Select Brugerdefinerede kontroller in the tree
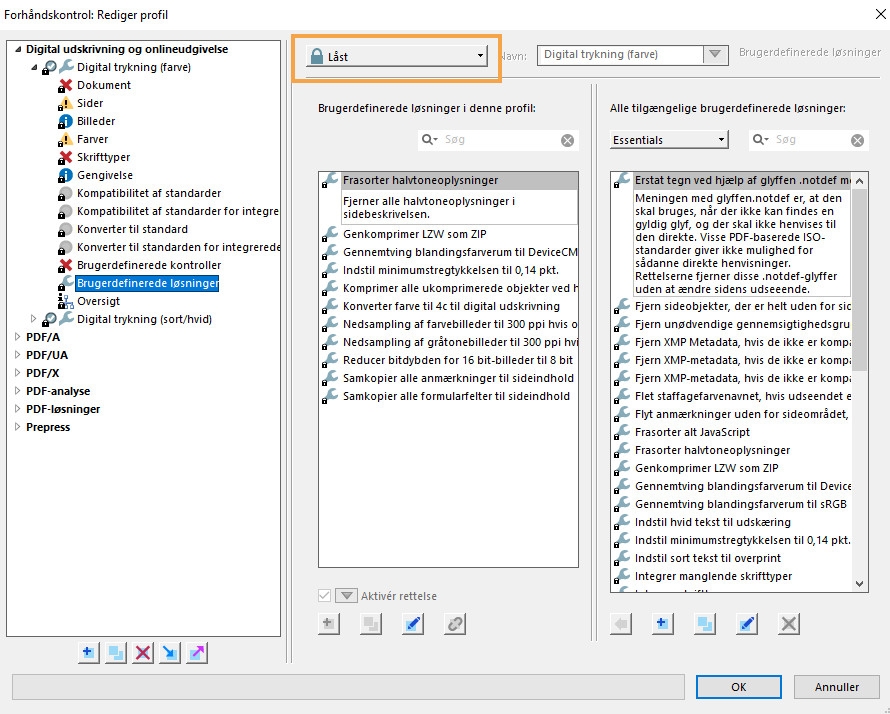 (x=148, y=265)
